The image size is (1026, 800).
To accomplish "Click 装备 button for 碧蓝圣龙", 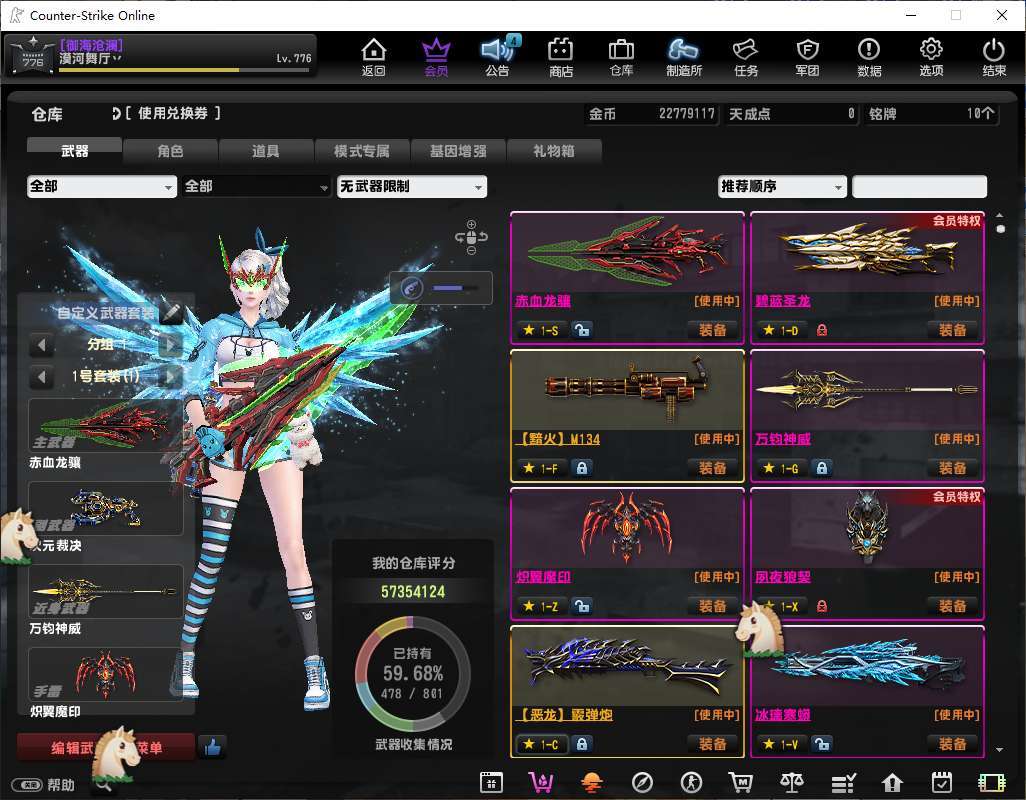I will 953,330.
